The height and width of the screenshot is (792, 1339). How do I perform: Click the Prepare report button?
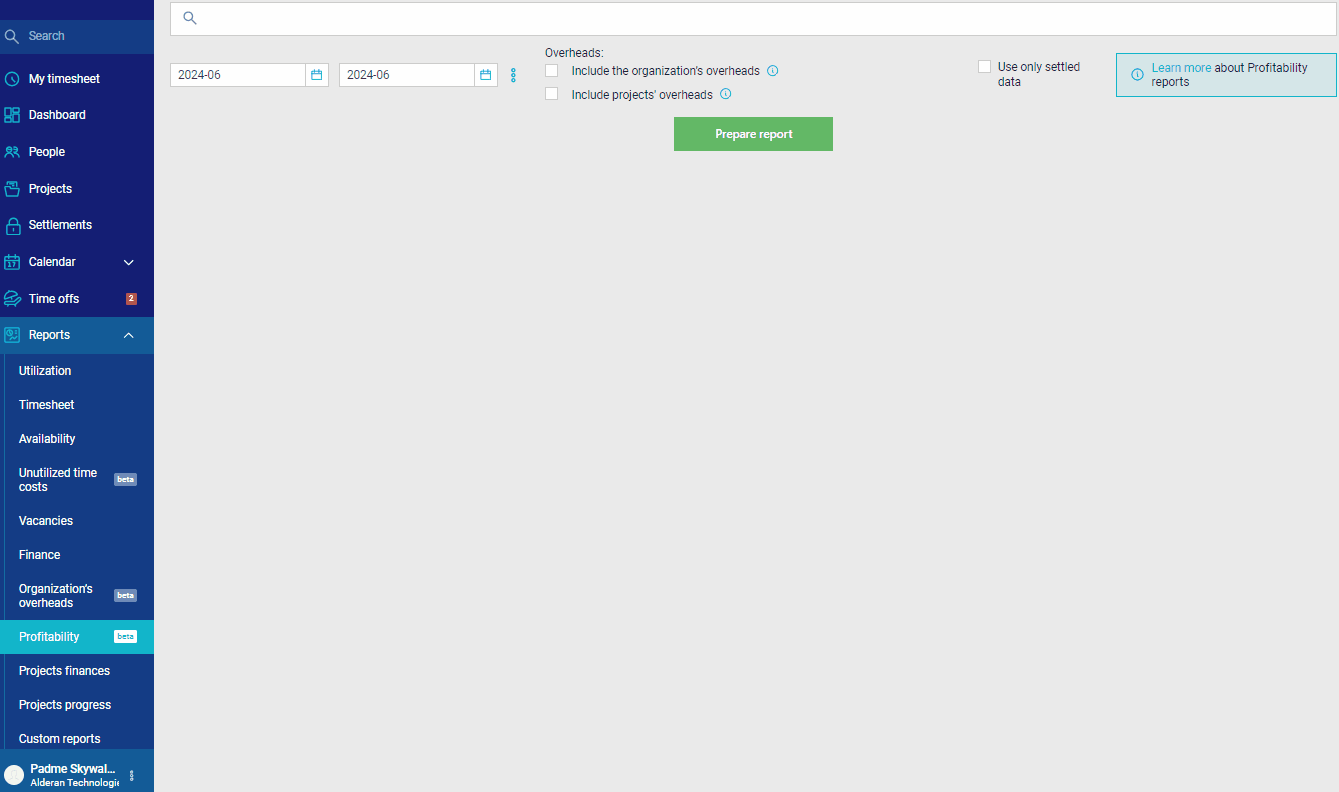click(x=753, y=134)
